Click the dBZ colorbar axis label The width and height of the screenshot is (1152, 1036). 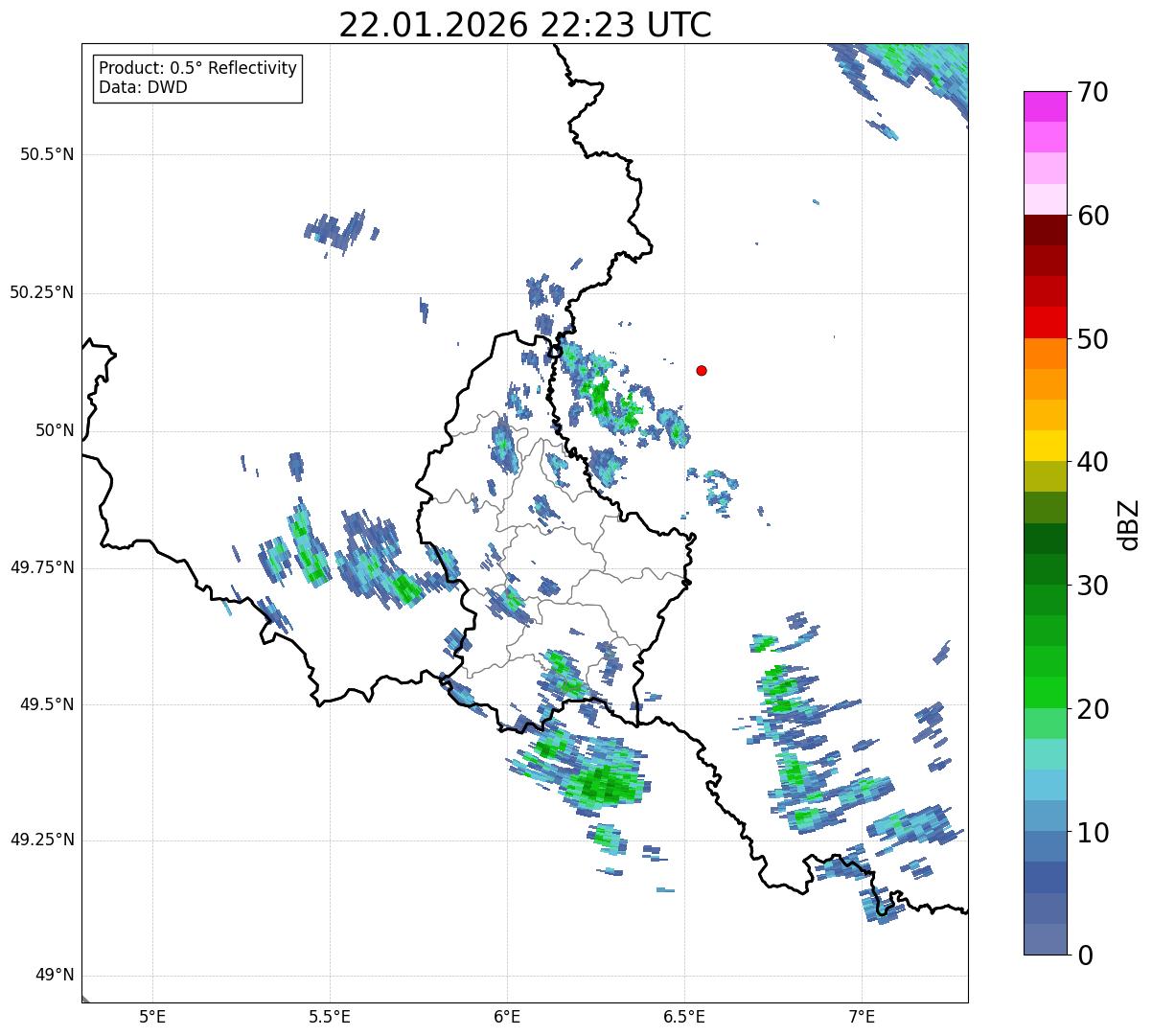(x=1129, y=523)
